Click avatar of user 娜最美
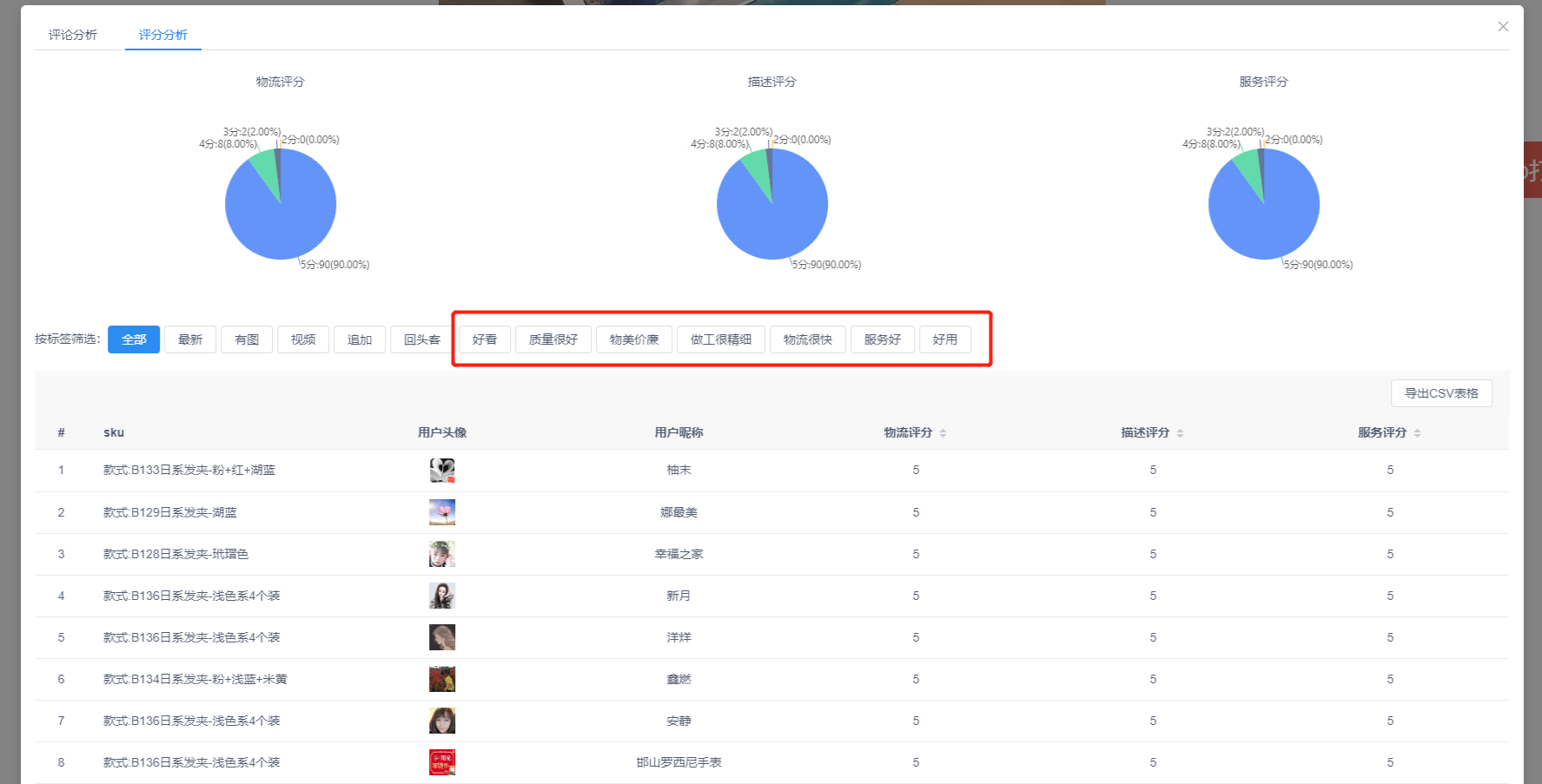This screenshot has width=1542, height=784. point(442,512)
